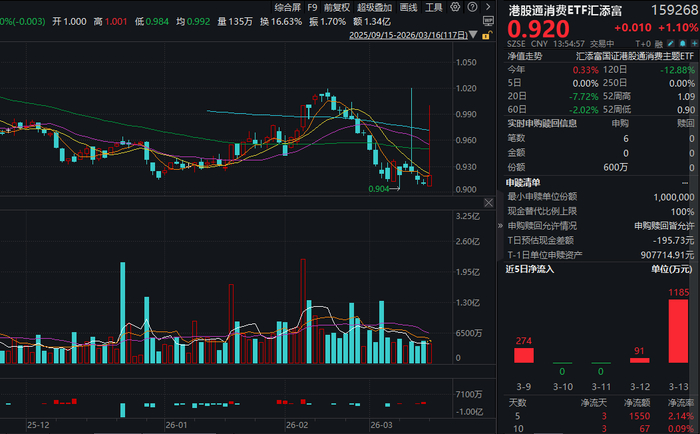Collapse the right panel with double arrow
This screenshot has width=700, height=434.
(500, 226)
